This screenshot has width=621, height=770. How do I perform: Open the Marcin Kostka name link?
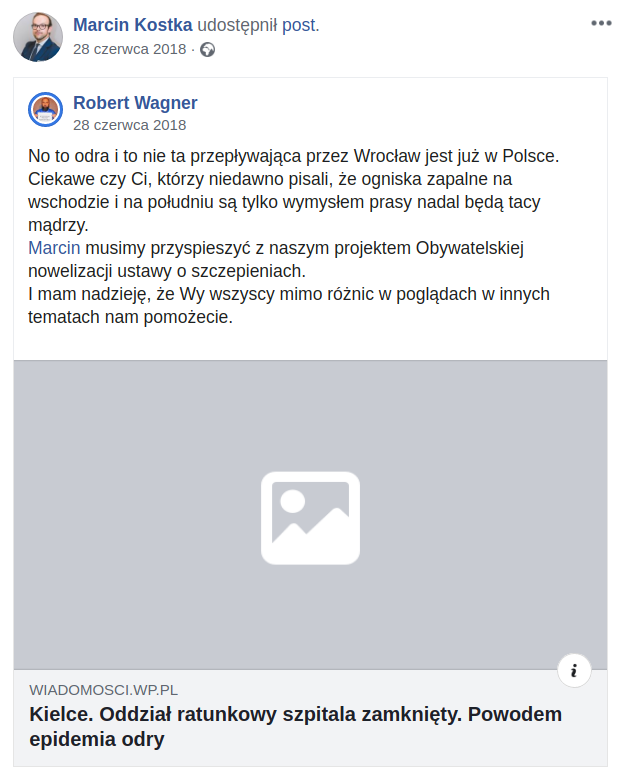point(133,25)
